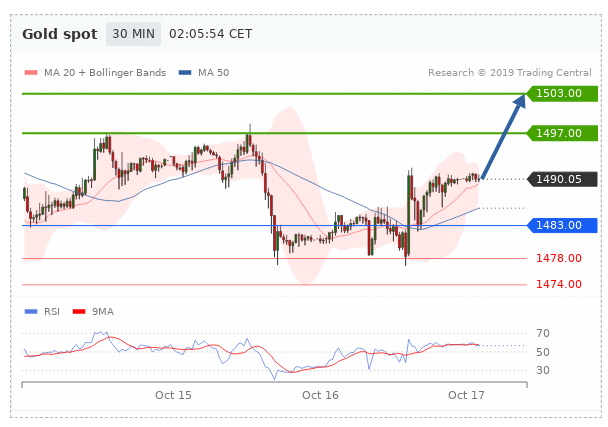Click the RSI 50 level label
This screenshot has height=427, width=608.
pos(543,352)
